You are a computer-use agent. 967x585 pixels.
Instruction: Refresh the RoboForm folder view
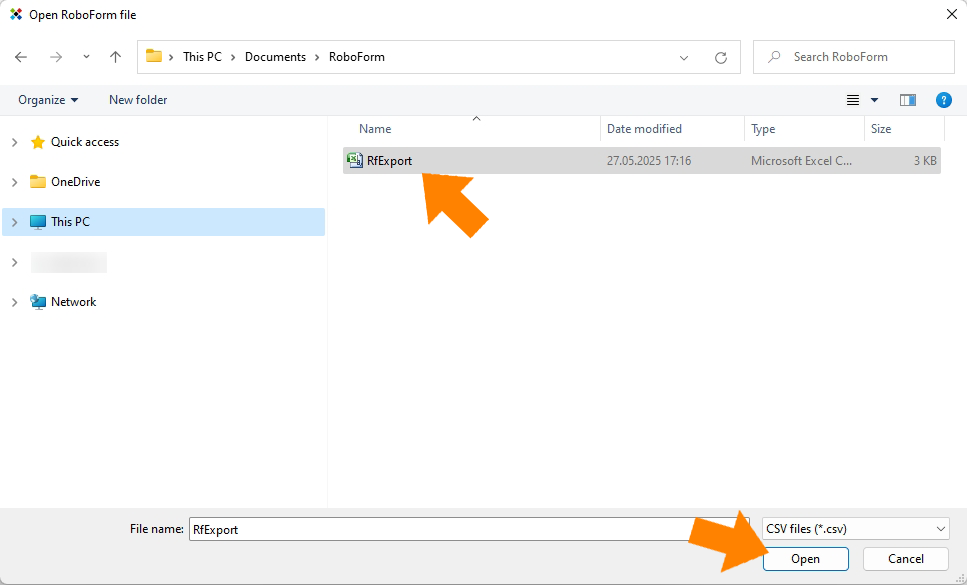(720, 57)
